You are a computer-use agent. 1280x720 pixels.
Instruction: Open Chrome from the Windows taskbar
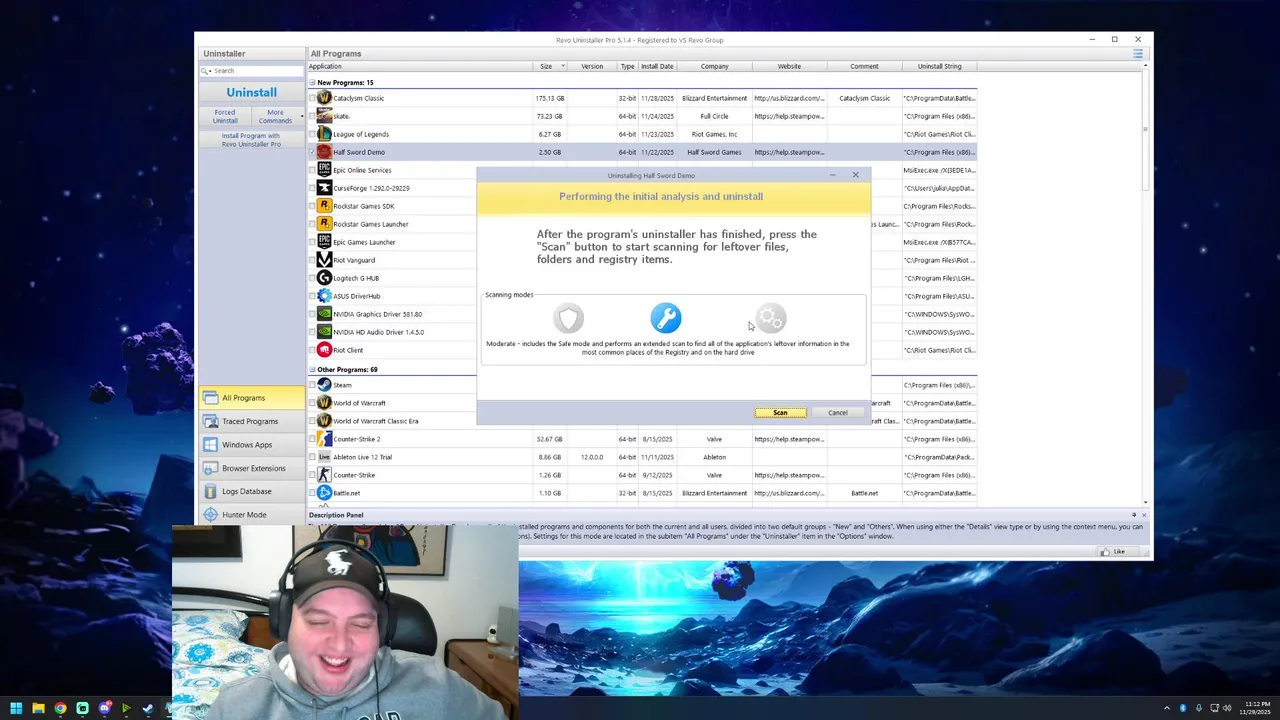60,708
